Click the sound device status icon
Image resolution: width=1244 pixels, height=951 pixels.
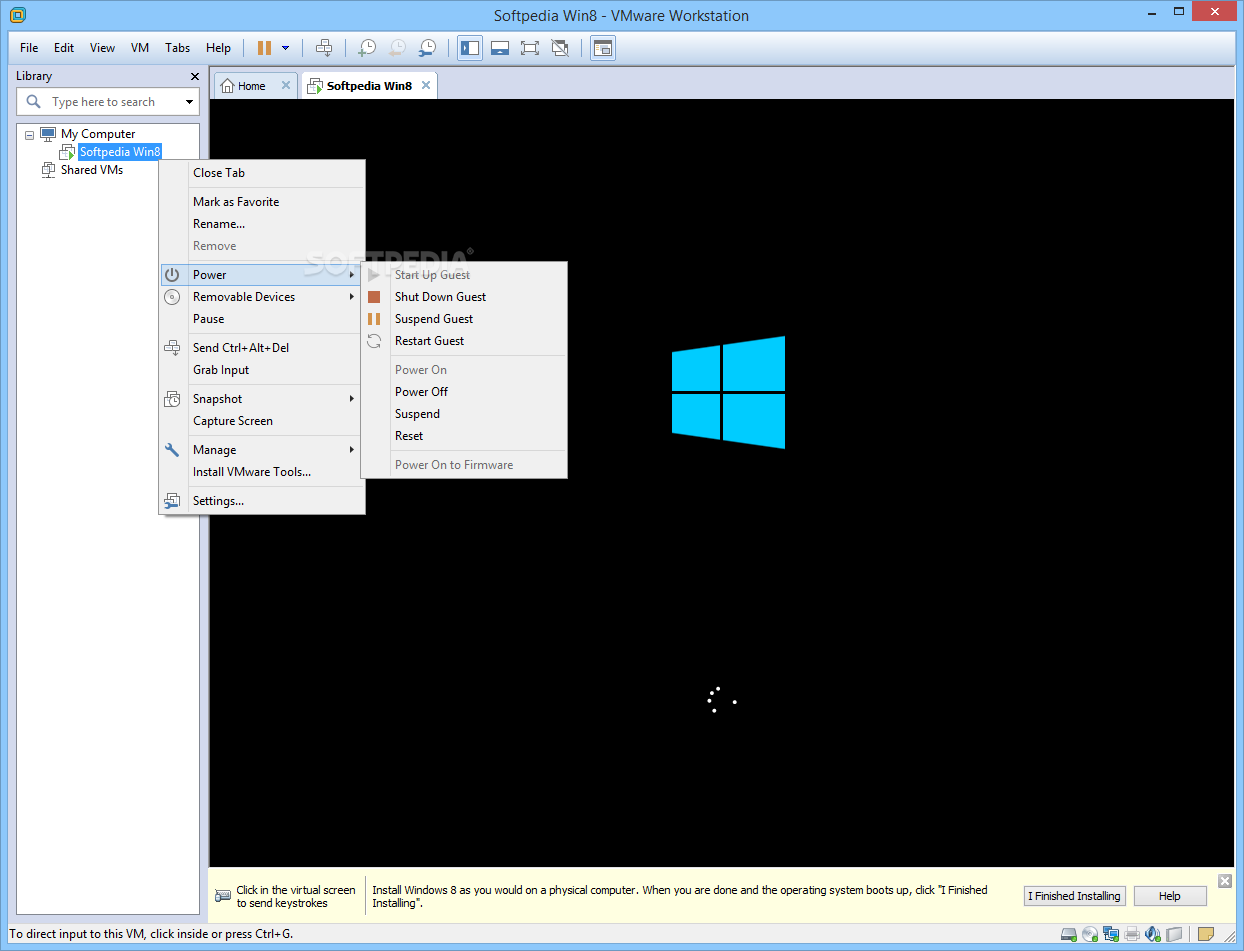1152,934
